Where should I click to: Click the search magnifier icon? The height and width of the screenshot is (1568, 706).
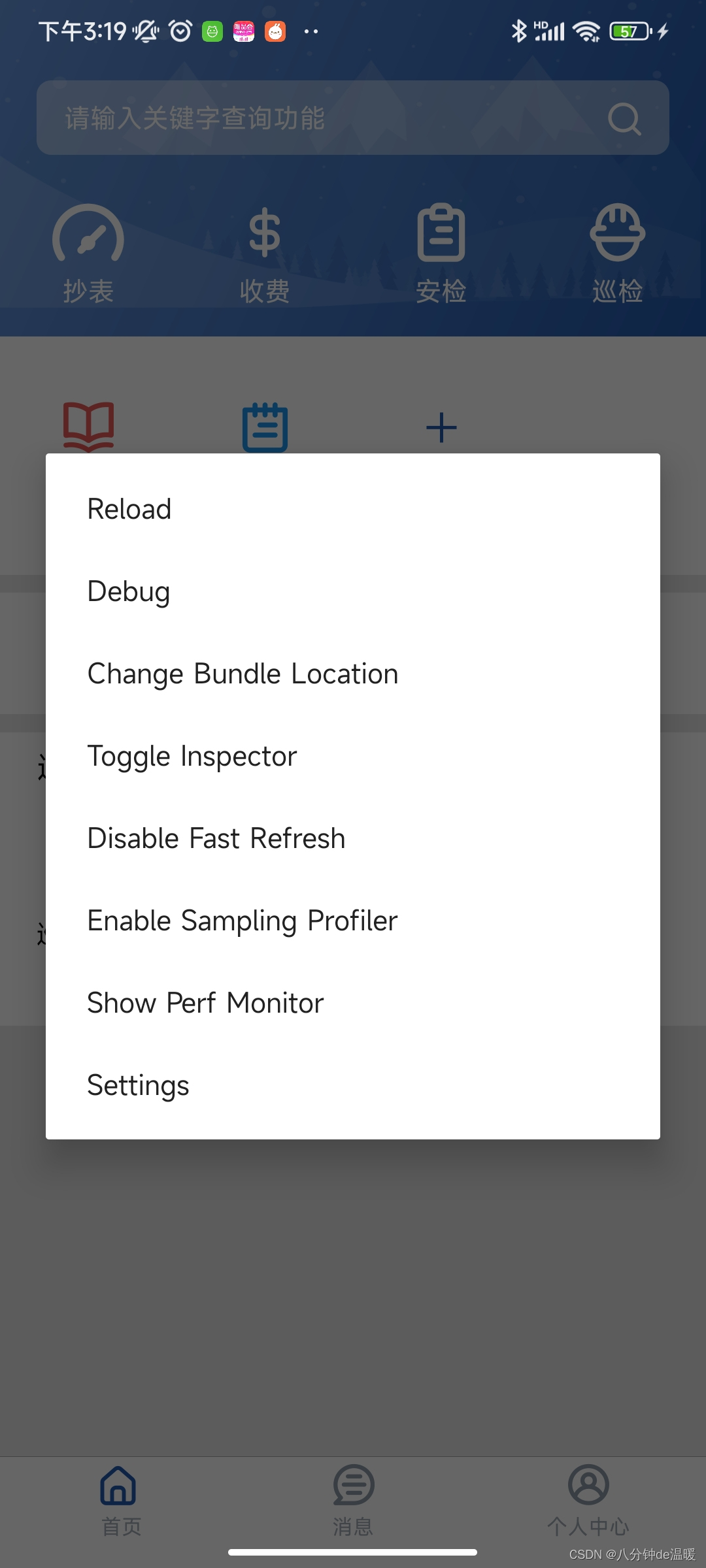click(624, 119)
